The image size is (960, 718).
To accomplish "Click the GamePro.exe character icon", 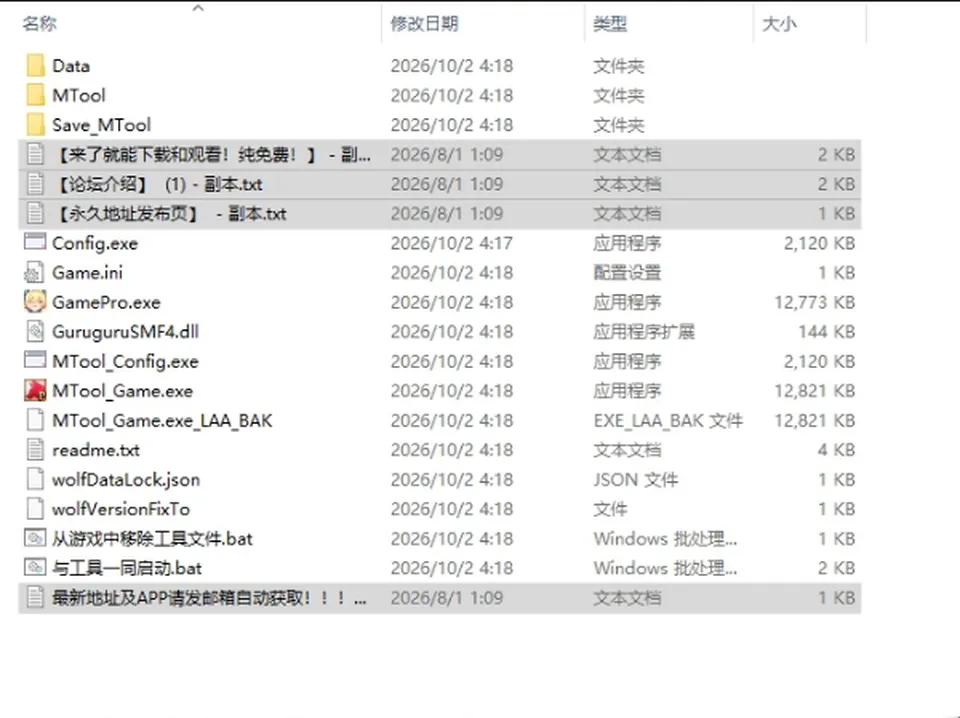I will click(35, 302).
